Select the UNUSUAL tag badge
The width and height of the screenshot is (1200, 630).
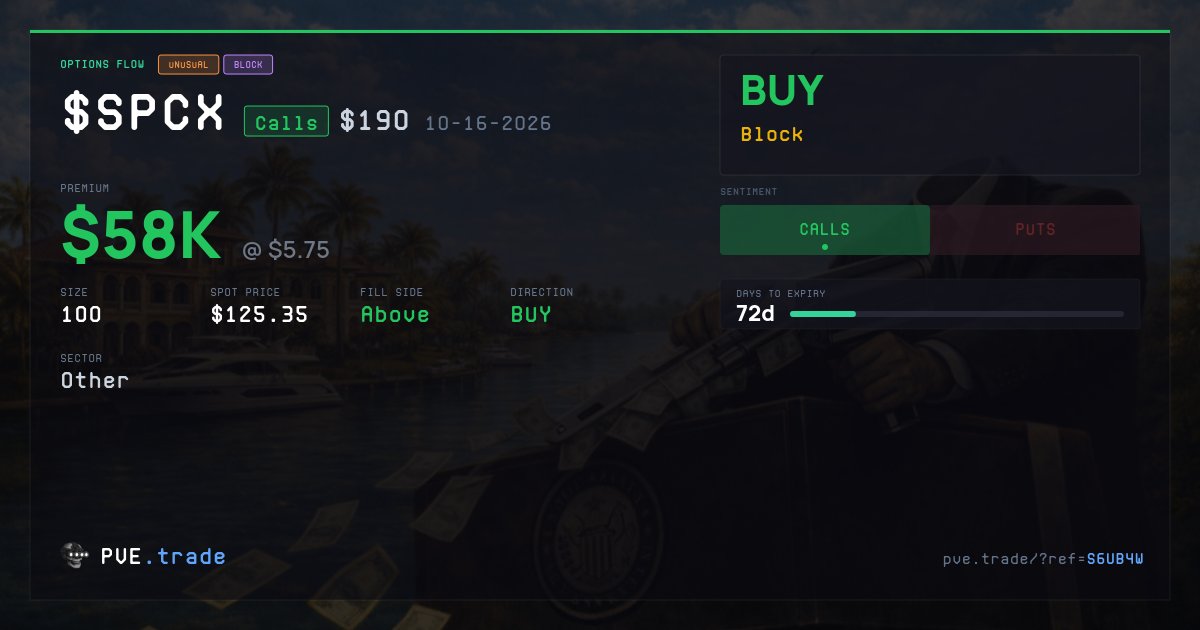click(x=188, y=65)
